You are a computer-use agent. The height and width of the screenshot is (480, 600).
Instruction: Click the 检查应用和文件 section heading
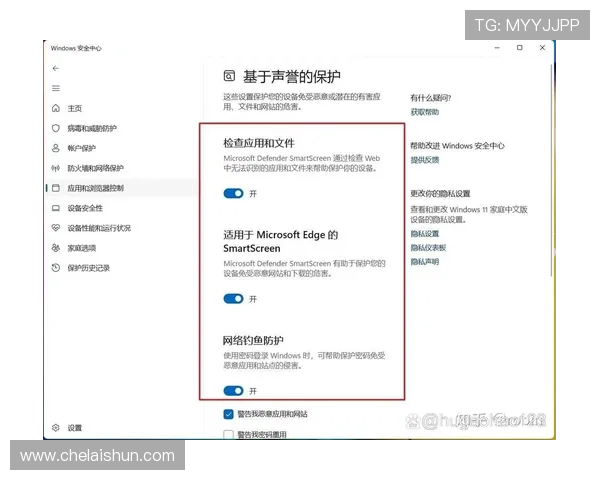(259, 143)
